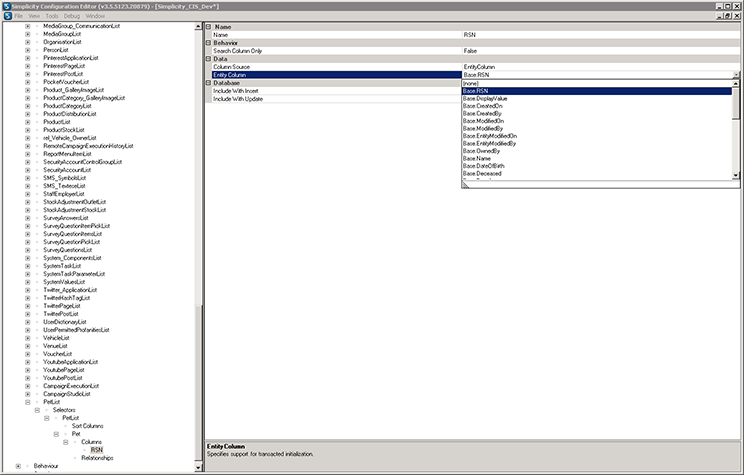This screenshot has height=475, width=744.
Task: Expand the MediaGroupList tree node
Action: point(28,34)
